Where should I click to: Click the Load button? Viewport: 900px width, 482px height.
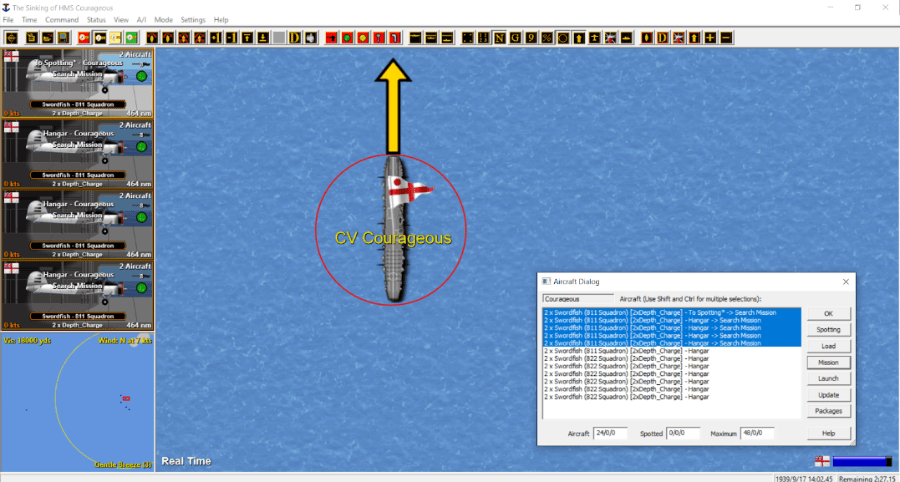[x=828, y=346]
